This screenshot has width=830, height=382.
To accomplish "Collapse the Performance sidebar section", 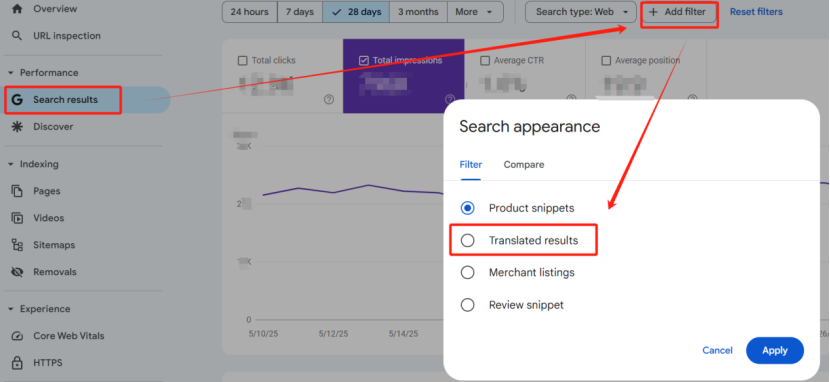I will pyautogui.click(x=11, y=73).
